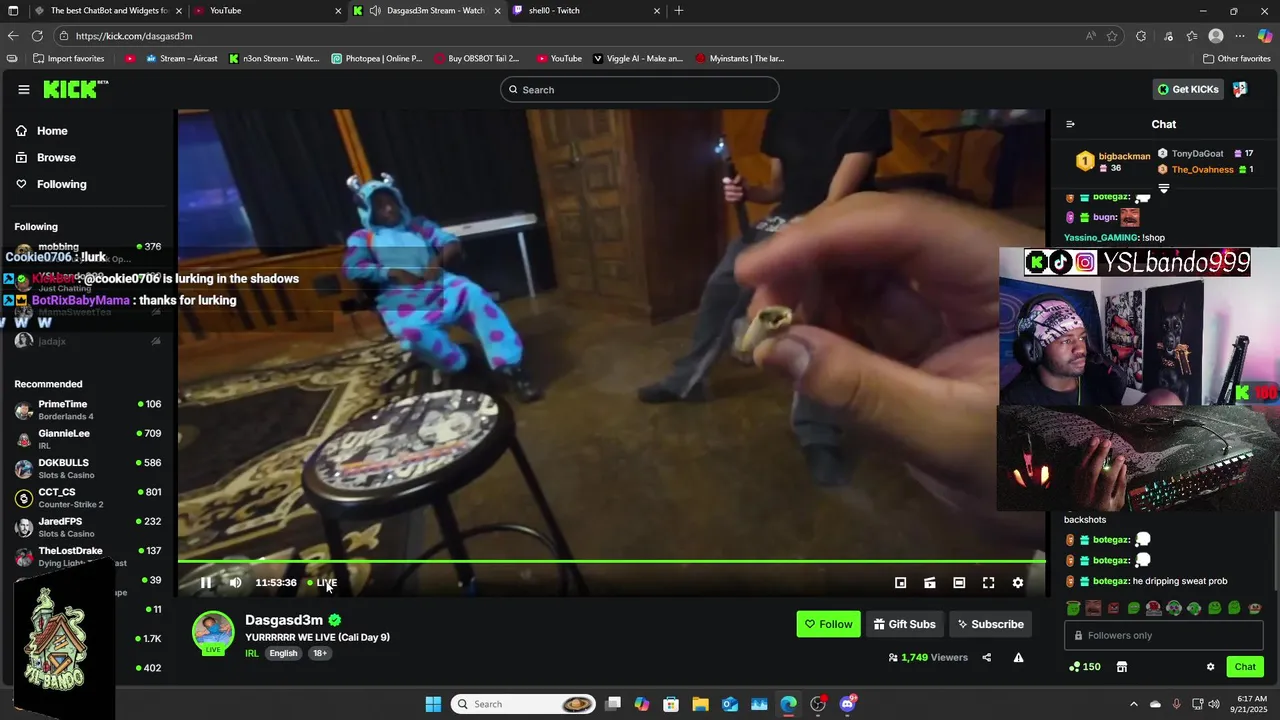Cast the stream to a device
The height and width of the screenshot is (720, 1280).
pyautogui.click(x=930, y=583)
